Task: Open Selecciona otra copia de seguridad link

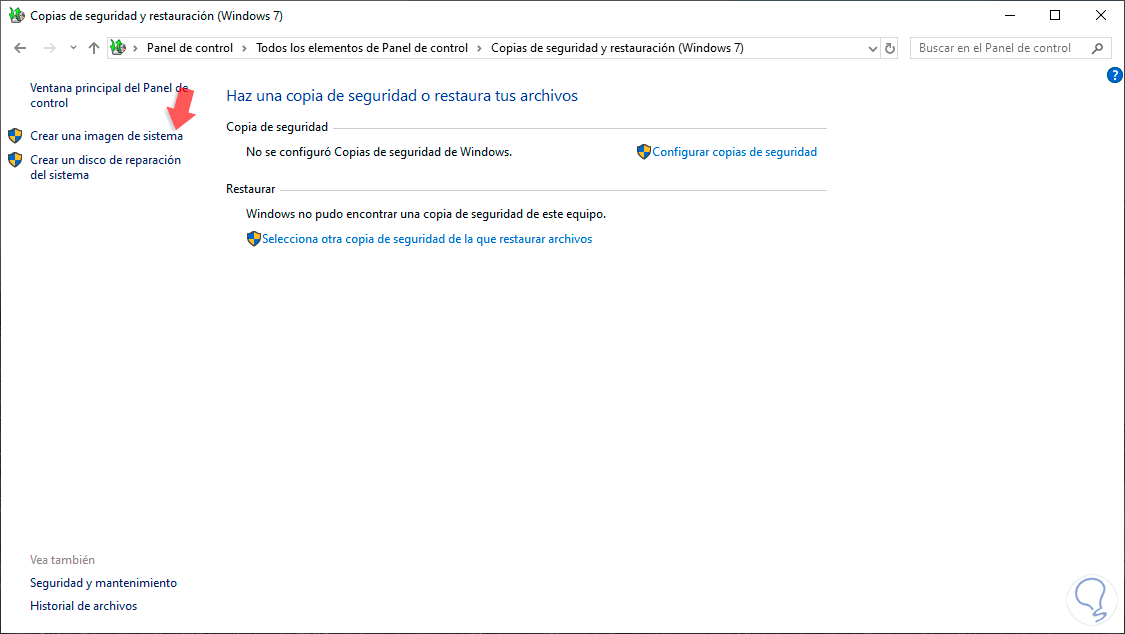Action: click(427, 239)
